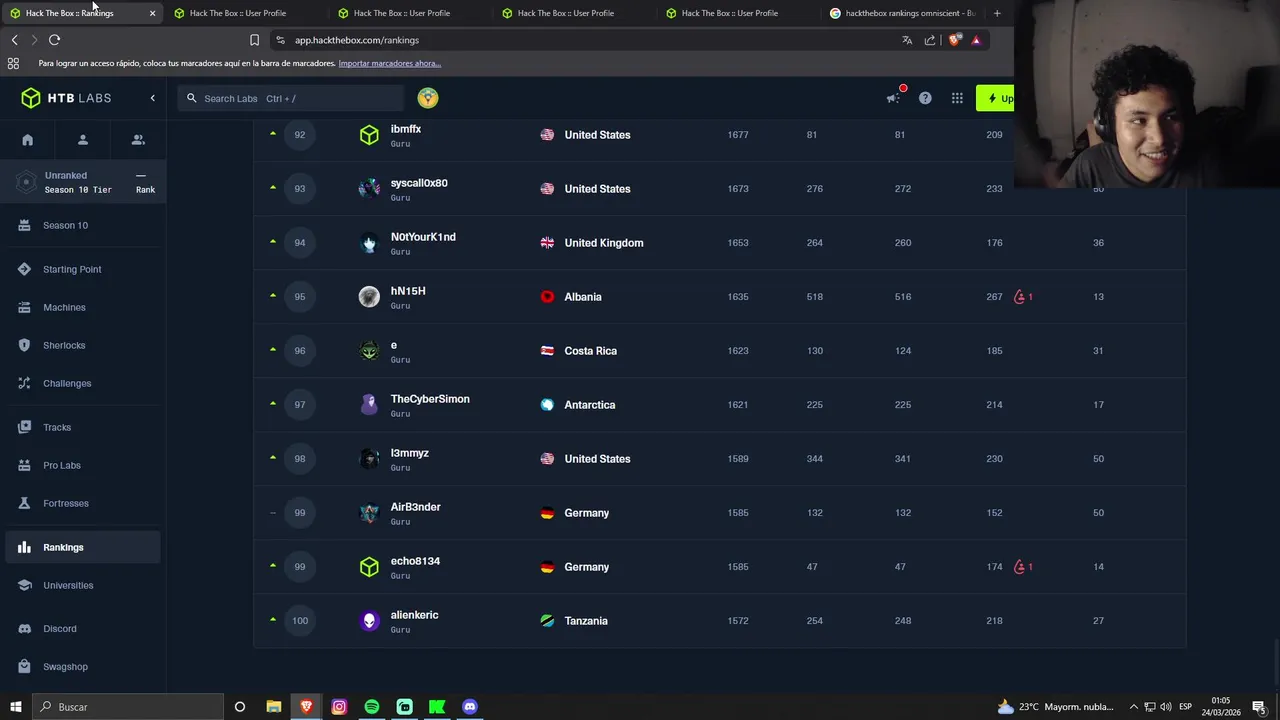Open N0tYourK1nd user profile
The width and height of the screenshot is (1280, 720).
(x=423, y=237)
